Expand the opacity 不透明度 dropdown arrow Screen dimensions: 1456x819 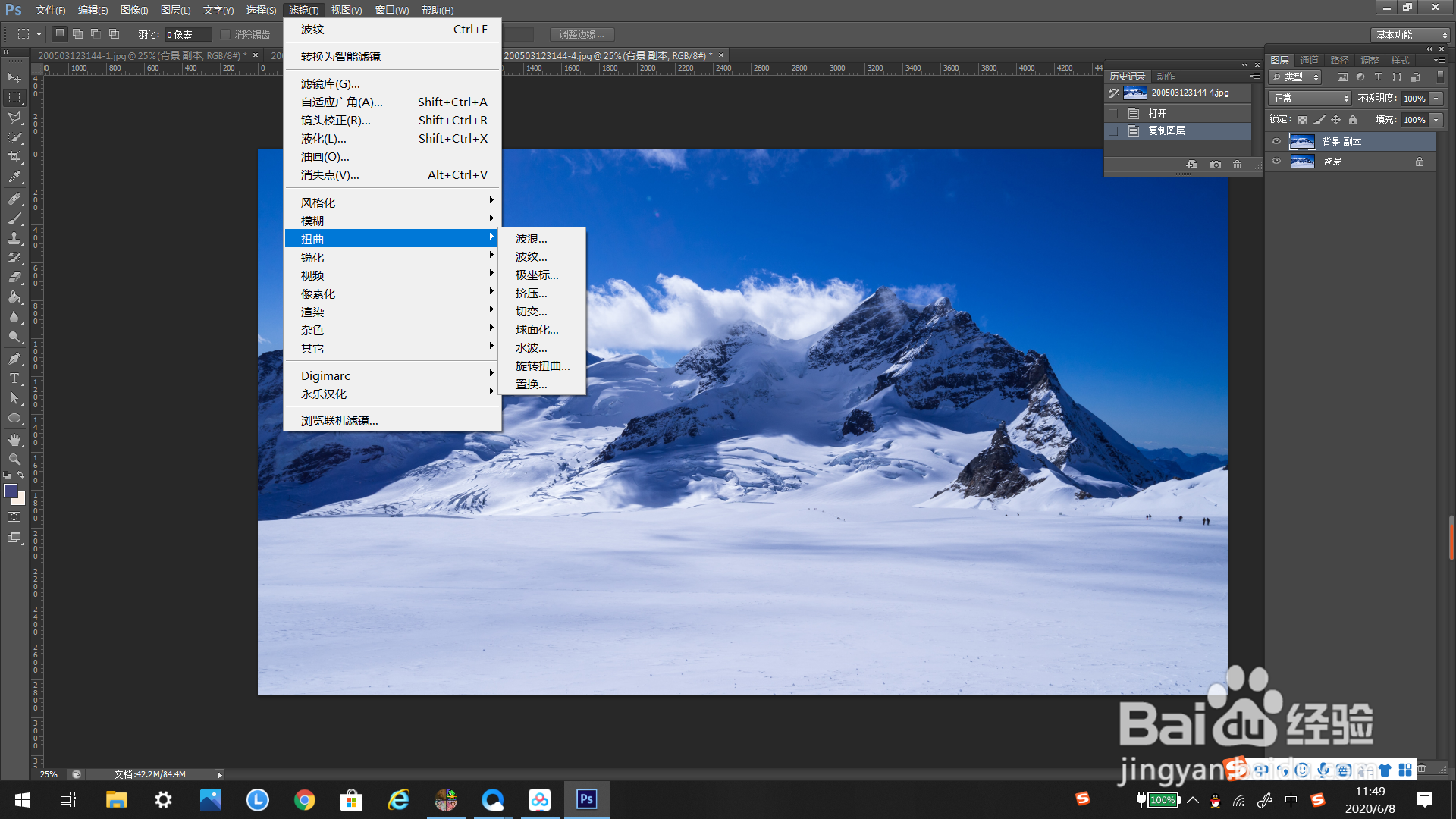tap(1436, 99)
